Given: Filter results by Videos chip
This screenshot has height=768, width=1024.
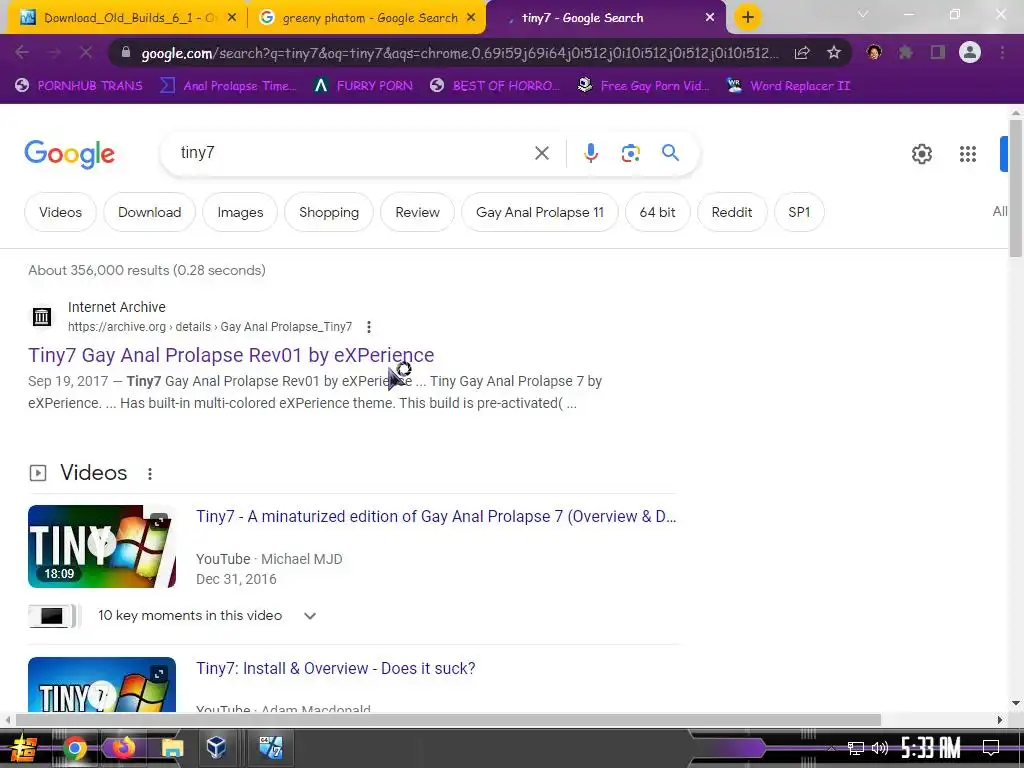Looking at the screenshot, I should 60,212.
